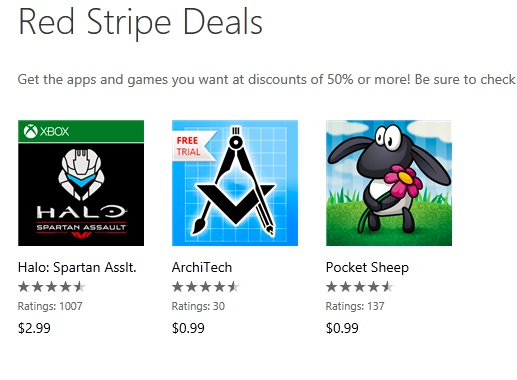This screenshot has width=517, height=380.
Task: Click the Red Stripe Deals heading
Action: coord(141,23)
